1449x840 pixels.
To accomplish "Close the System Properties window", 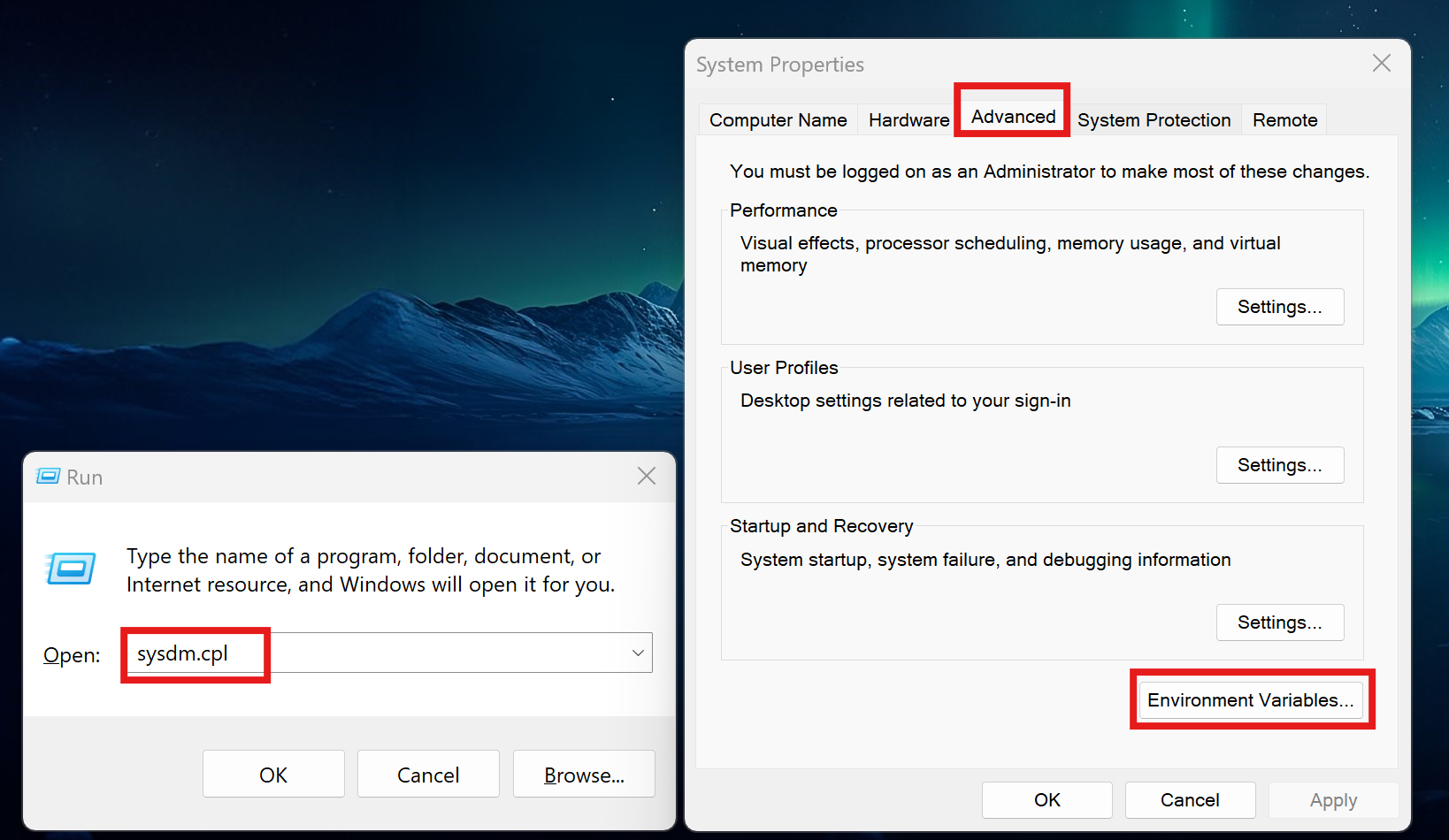I will [1381, 63].
